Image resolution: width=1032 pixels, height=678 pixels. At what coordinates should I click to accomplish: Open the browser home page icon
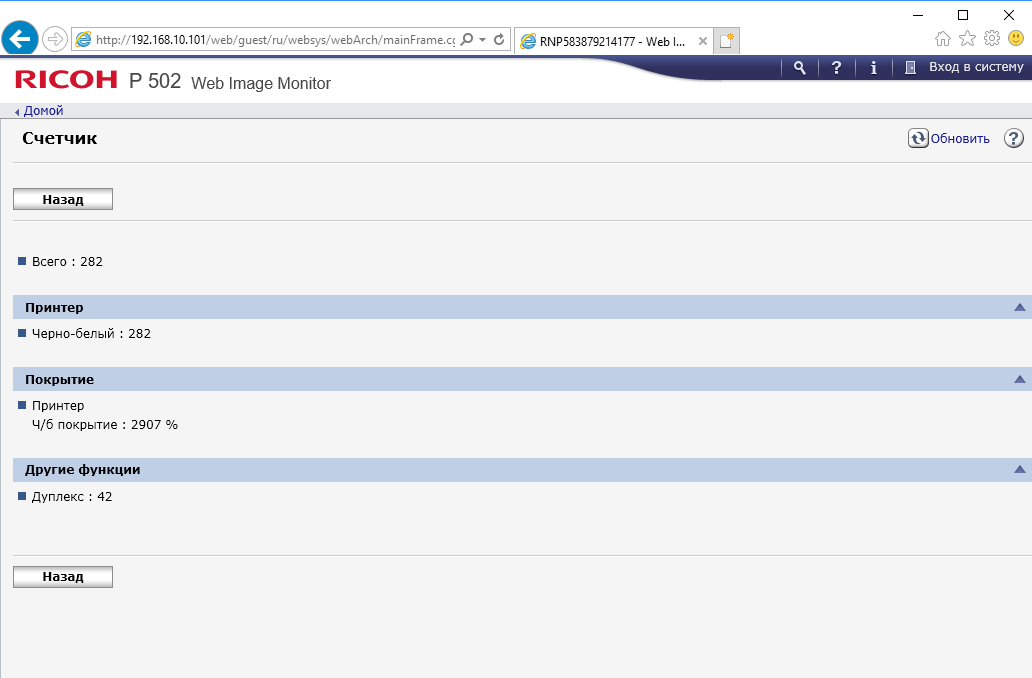pos(943,39)
